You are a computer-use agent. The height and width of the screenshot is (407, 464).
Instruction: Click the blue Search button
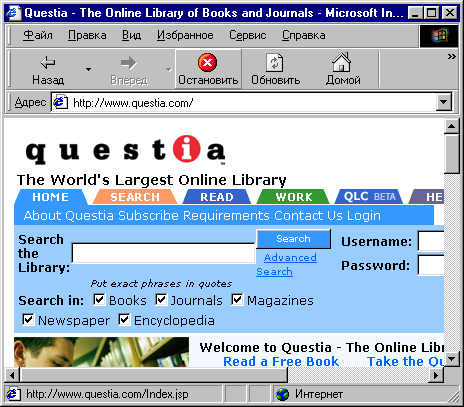pyautogui.click(x=293, y=239)
